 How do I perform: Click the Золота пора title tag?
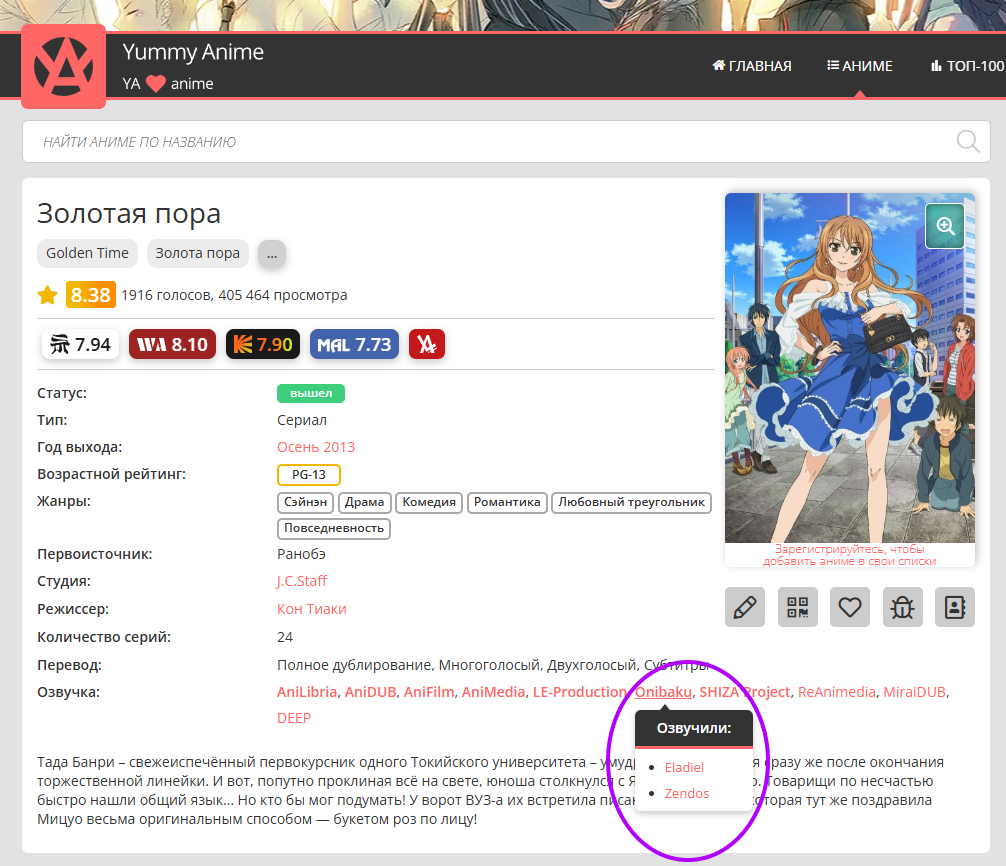coord(198,253)
